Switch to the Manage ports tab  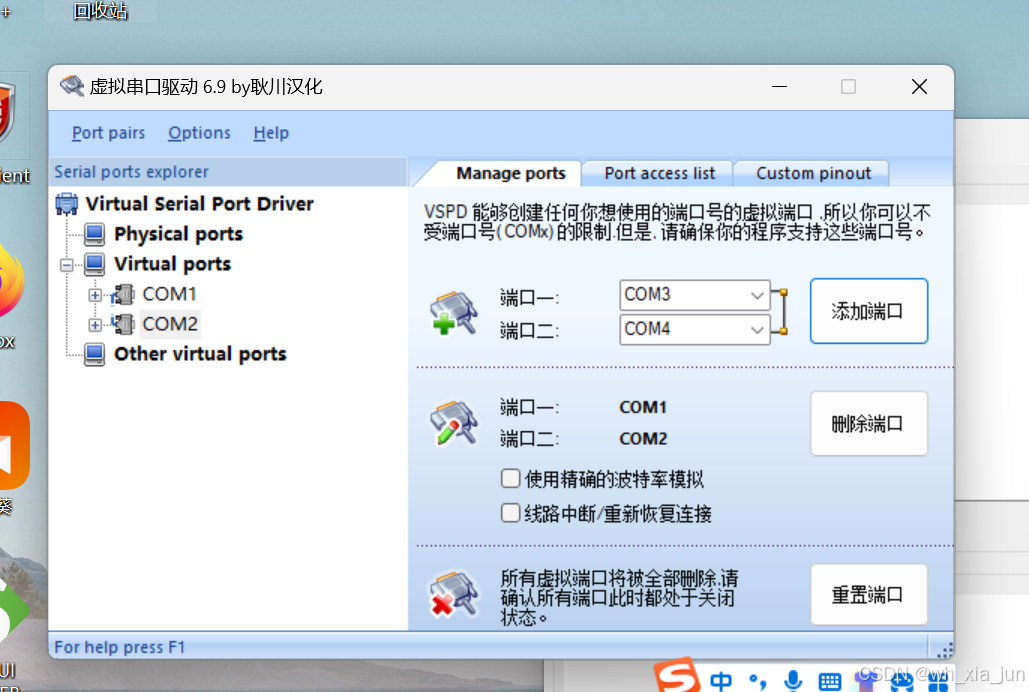[x=511, y=173]
